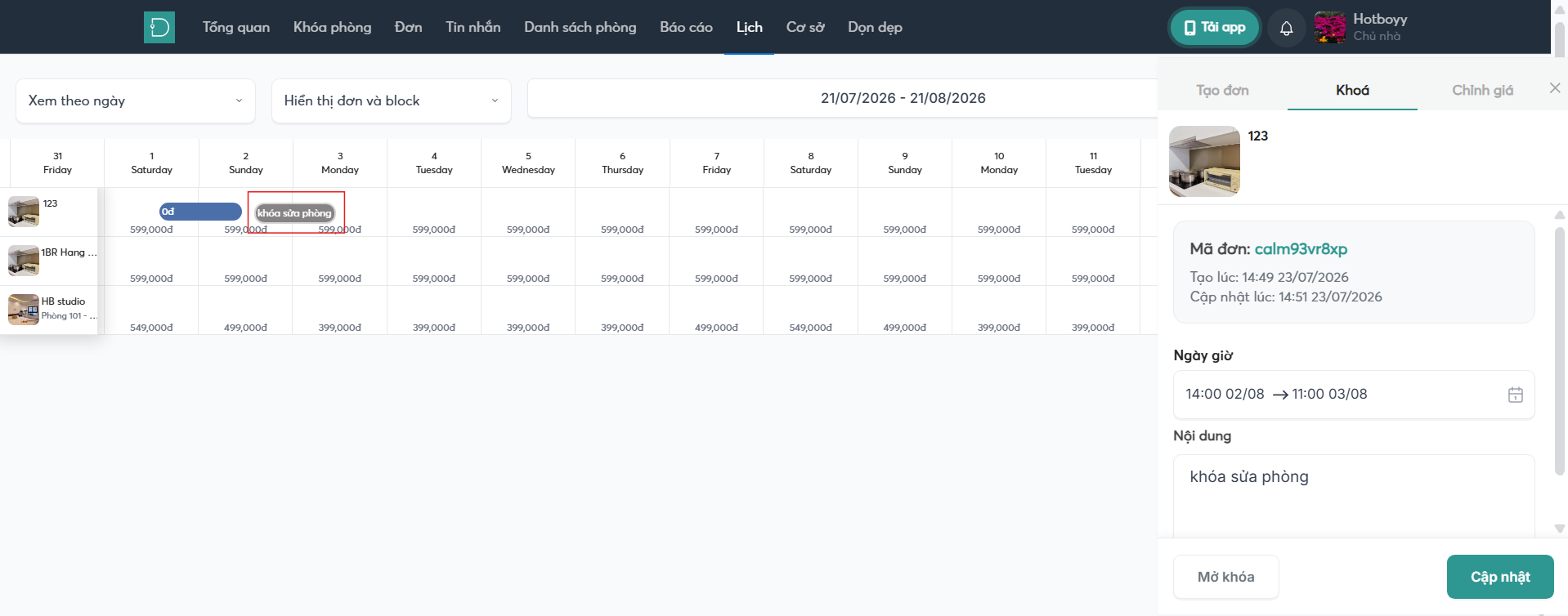
Task: Click the blue 0đ booking bar
Action: pyautogui.click(x=200, y=212)
